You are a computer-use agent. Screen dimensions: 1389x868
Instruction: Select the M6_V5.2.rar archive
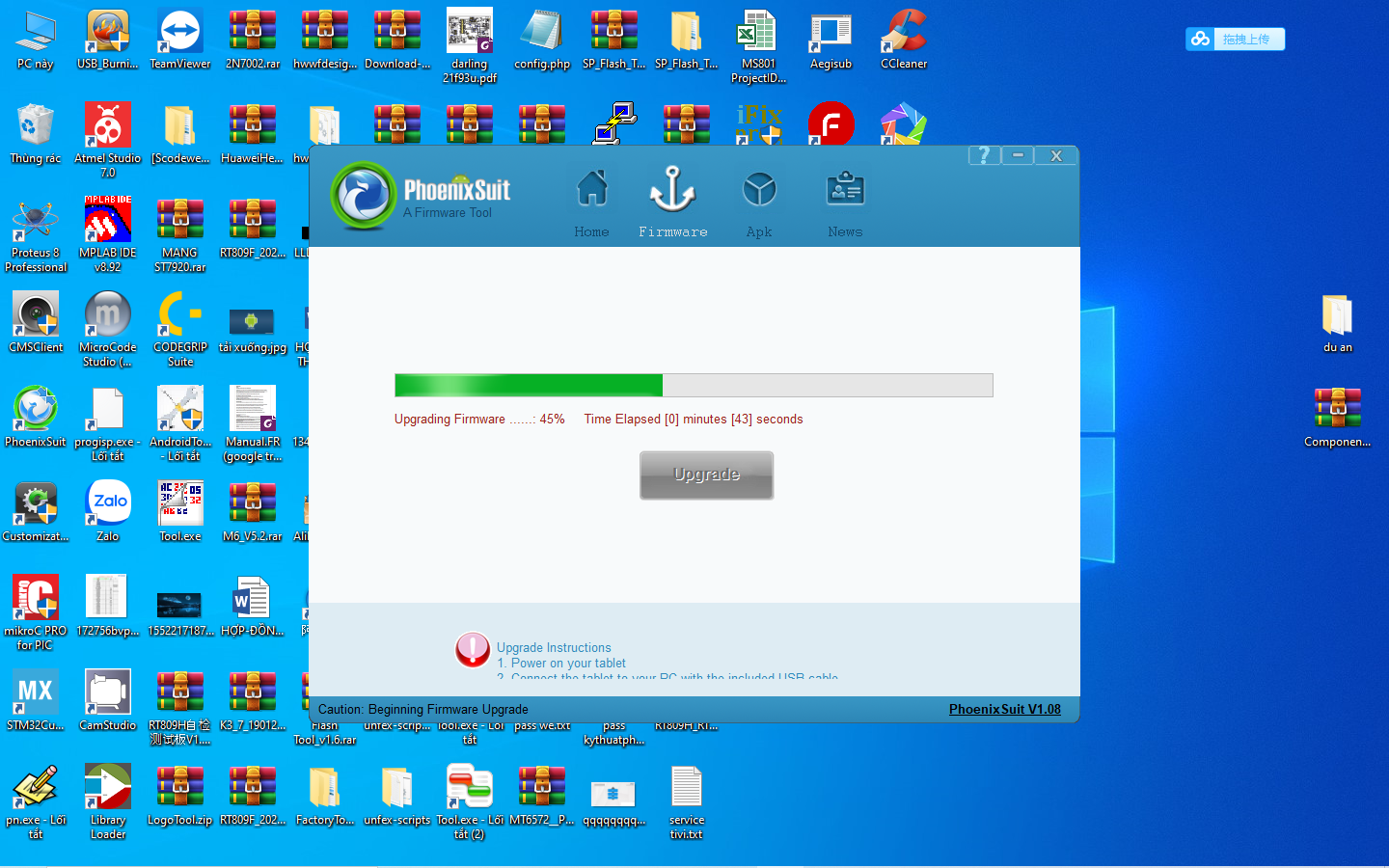click(x=253, y=512)
